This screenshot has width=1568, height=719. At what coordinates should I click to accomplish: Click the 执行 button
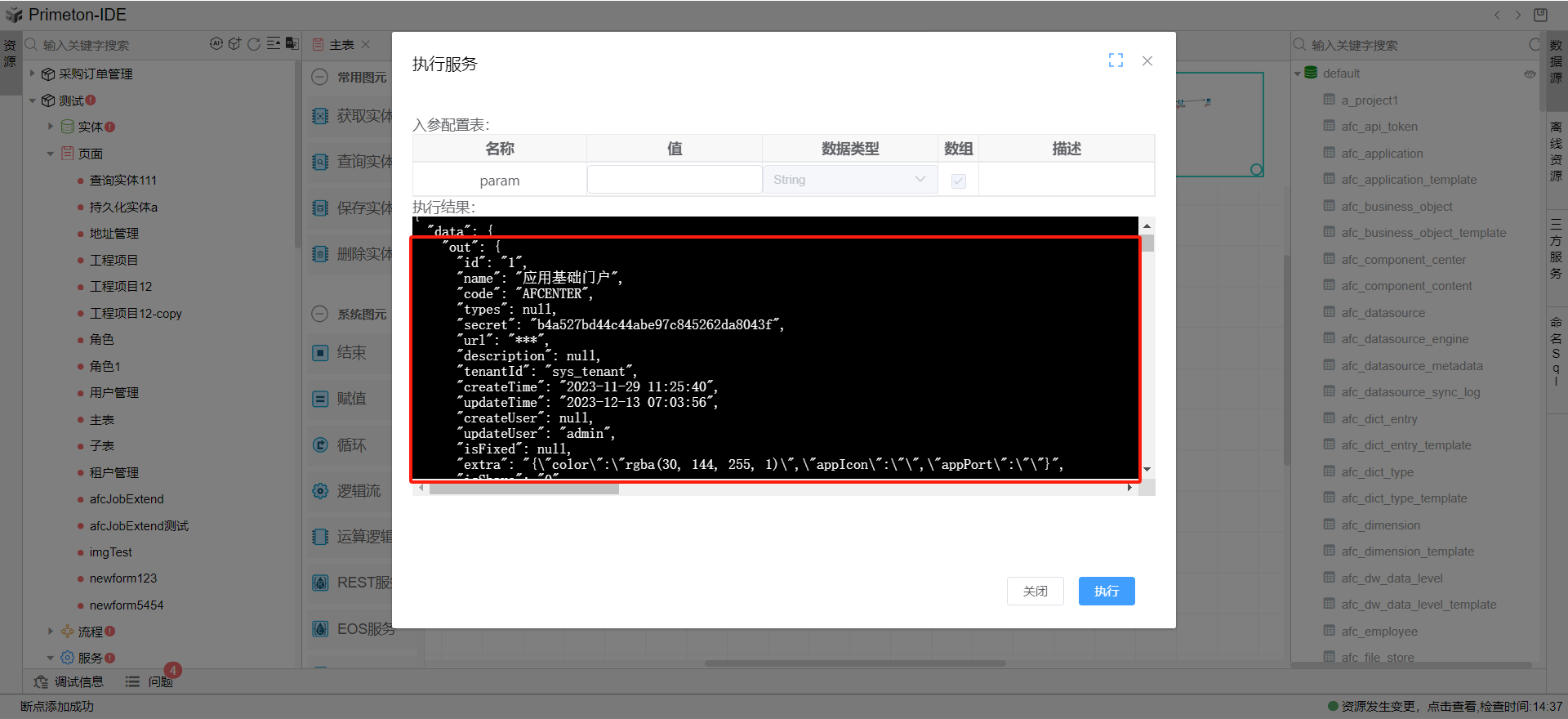point(1106,591)
